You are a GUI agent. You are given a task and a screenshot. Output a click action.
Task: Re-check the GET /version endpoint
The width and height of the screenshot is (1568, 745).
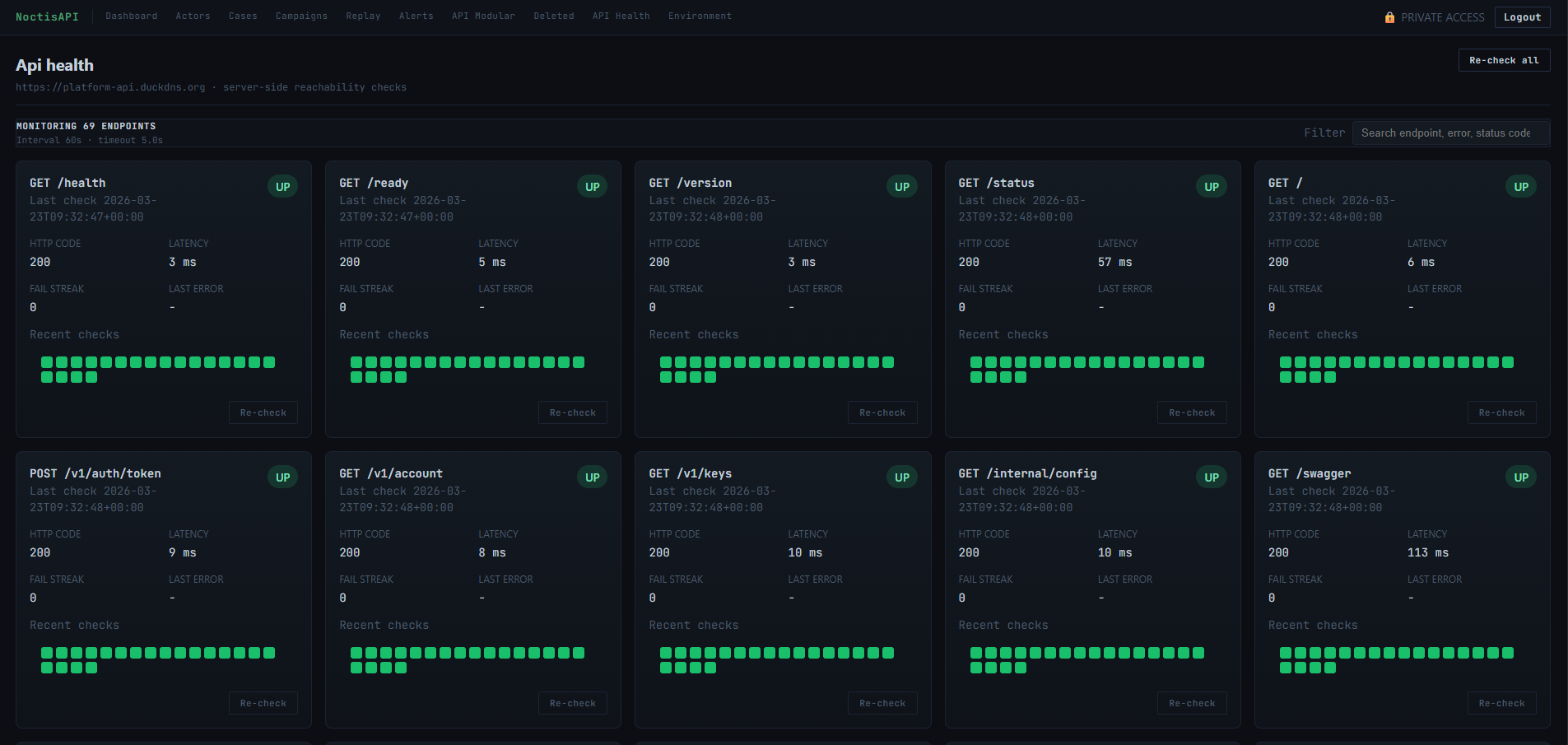pos(882,412)
